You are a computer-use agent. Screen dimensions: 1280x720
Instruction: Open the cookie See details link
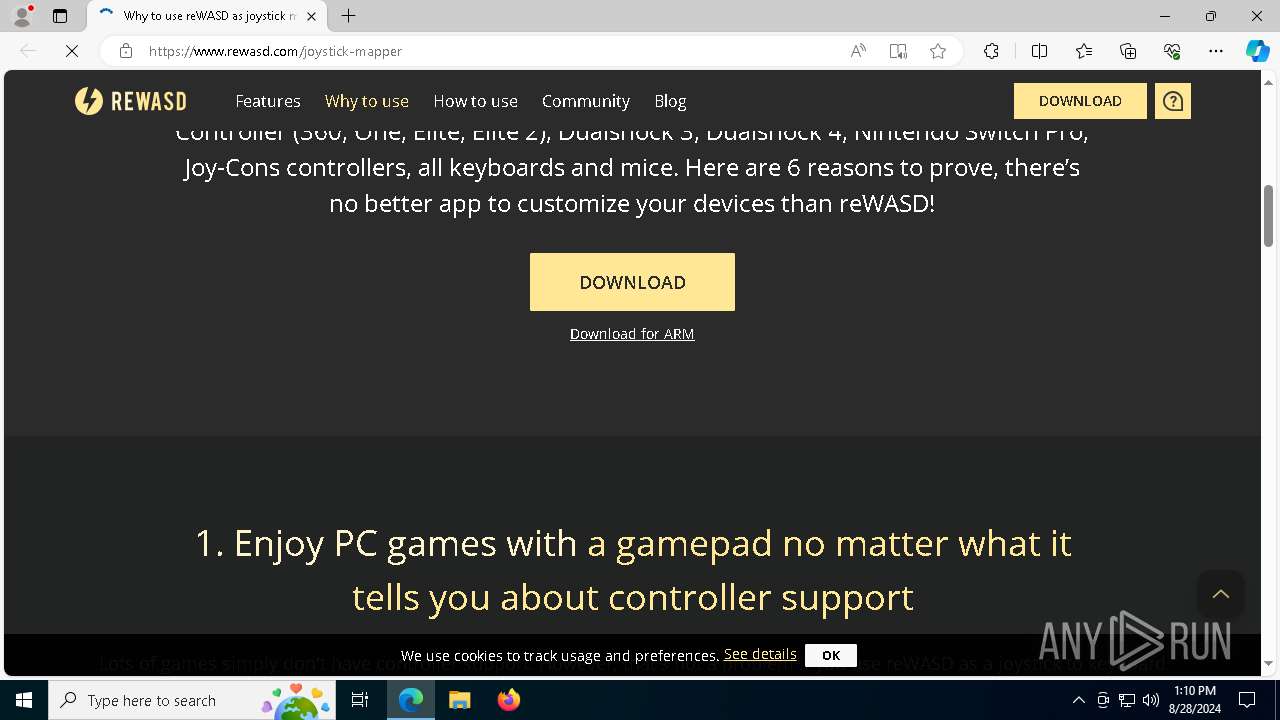click(760, 654)
